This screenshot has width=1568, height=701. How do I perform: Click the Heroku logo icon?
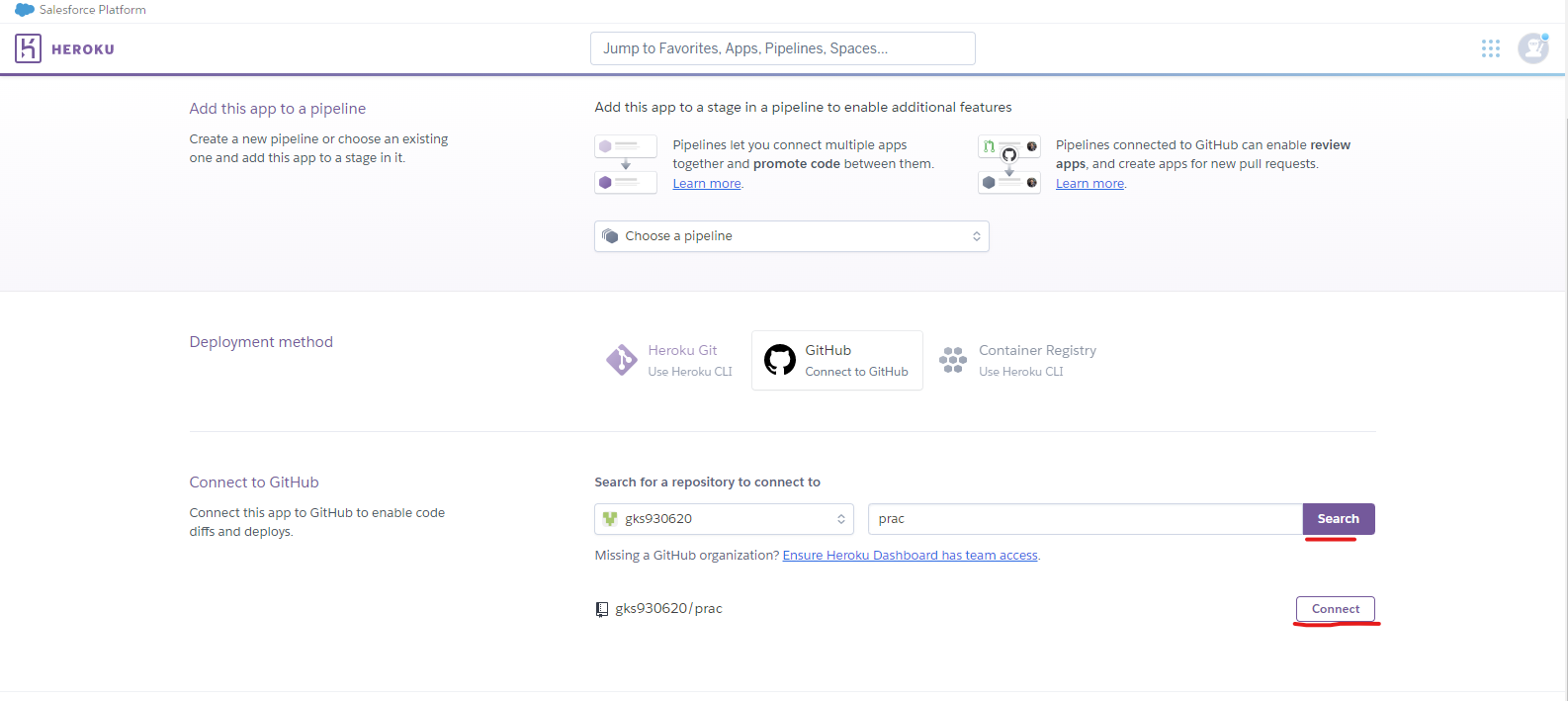pos(28,48)
